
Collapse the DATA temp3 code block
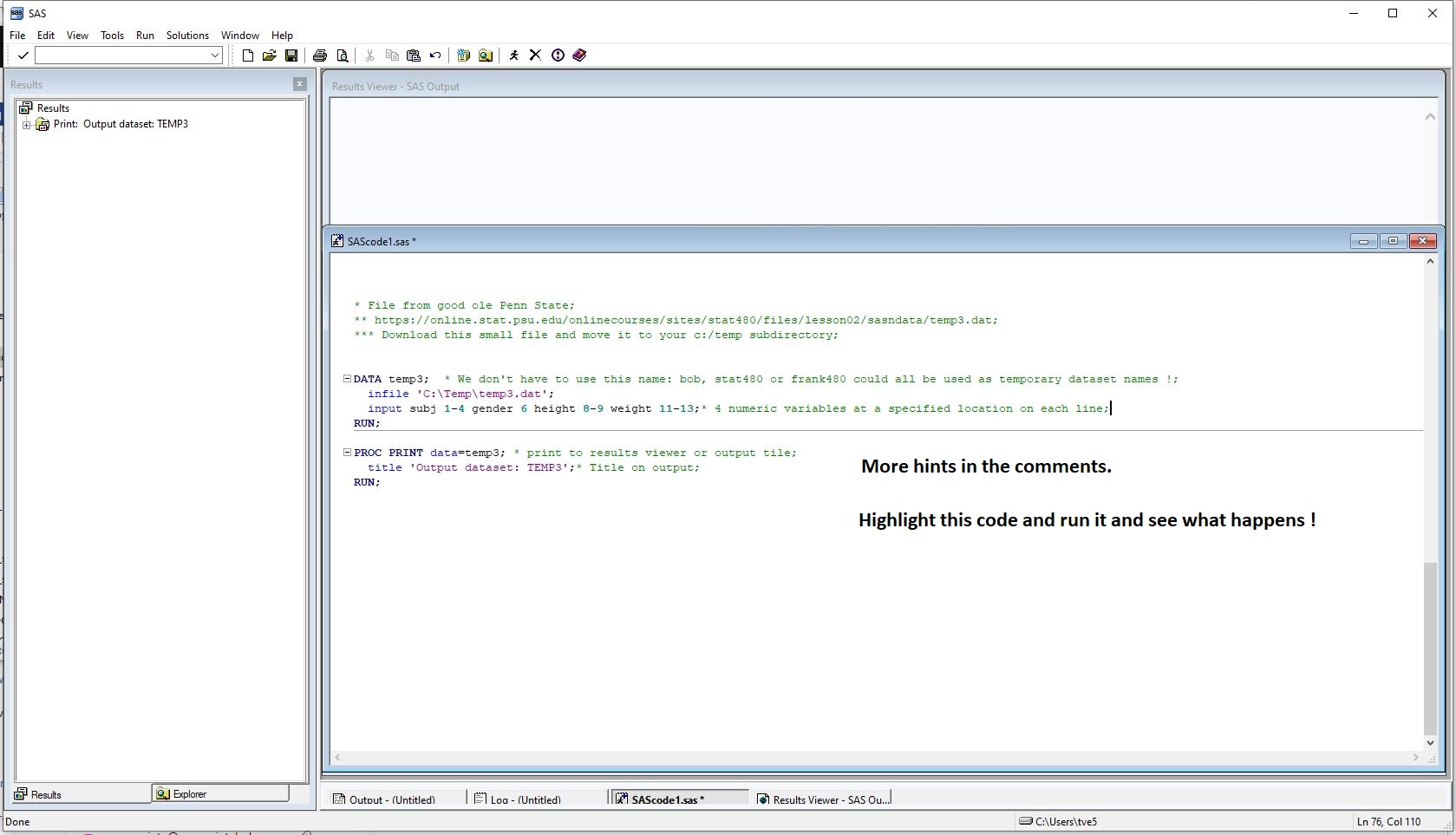pyautogui.click(x=347, y=379)
